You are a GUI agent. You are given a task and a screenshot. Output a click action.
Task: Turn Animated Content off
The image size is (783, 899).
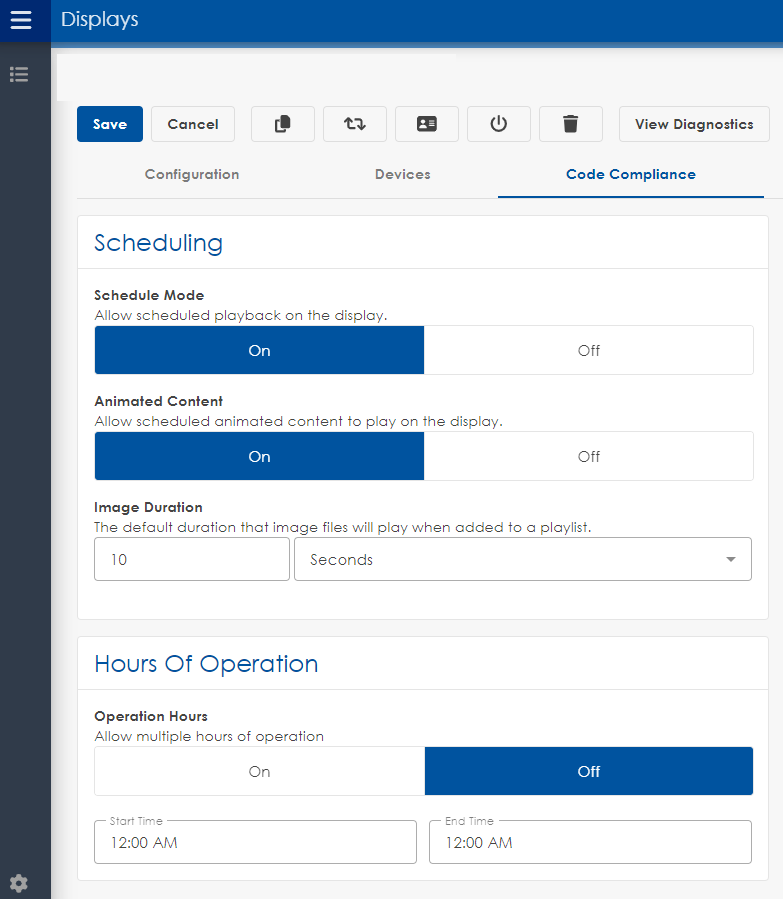point(588,457)
